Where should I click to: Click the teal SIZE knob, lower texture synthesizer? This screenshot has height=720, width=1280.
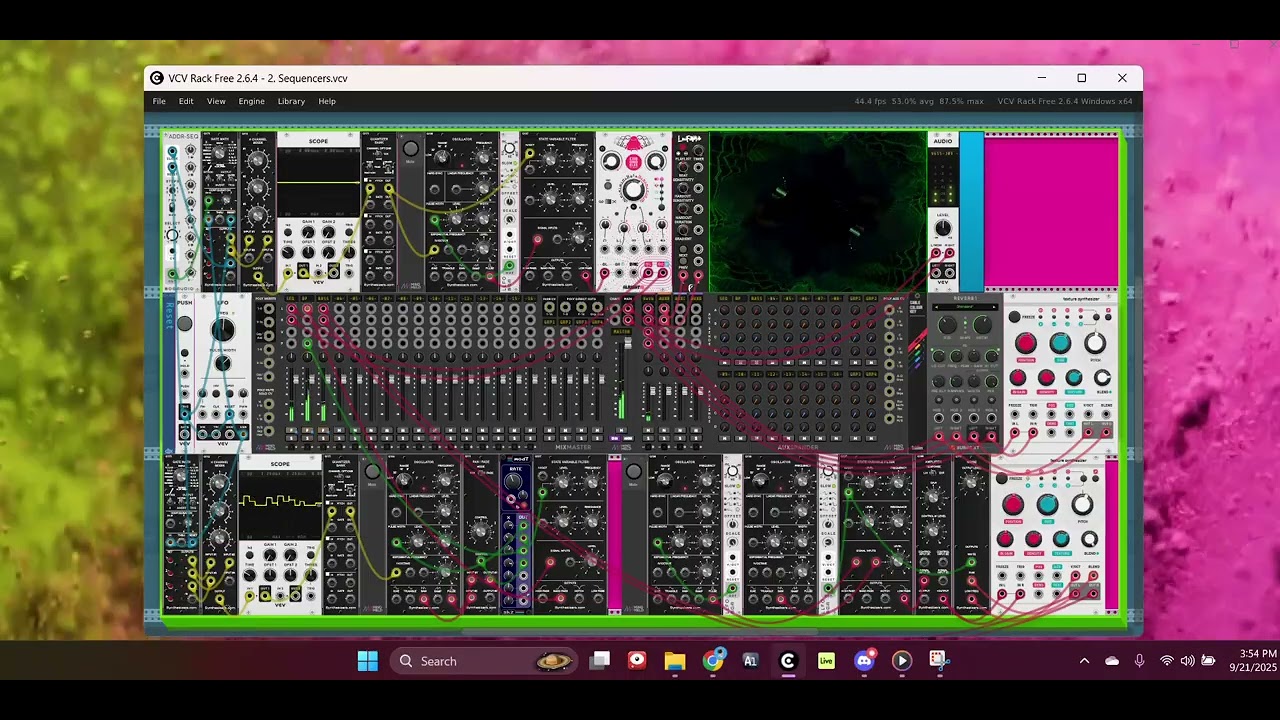[x=1047, y=505]
